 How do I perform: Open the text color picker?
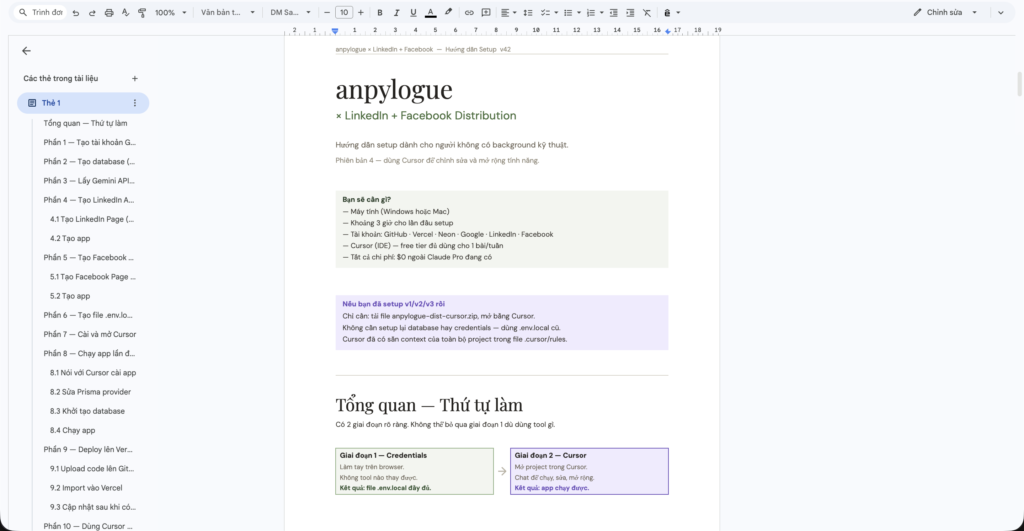430,13
